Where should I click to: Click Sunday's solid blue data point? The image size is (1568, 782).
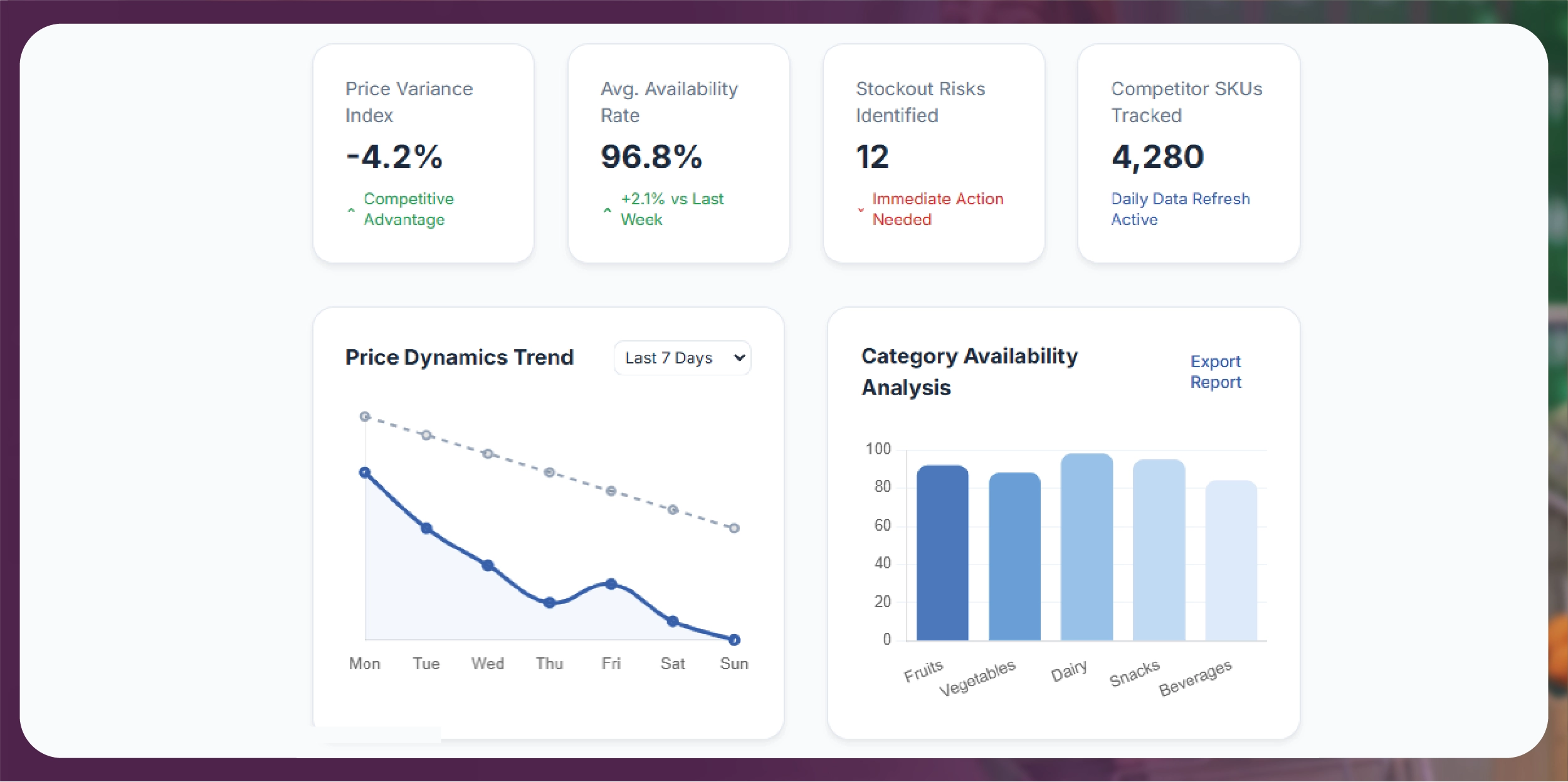tap(734, 640)
